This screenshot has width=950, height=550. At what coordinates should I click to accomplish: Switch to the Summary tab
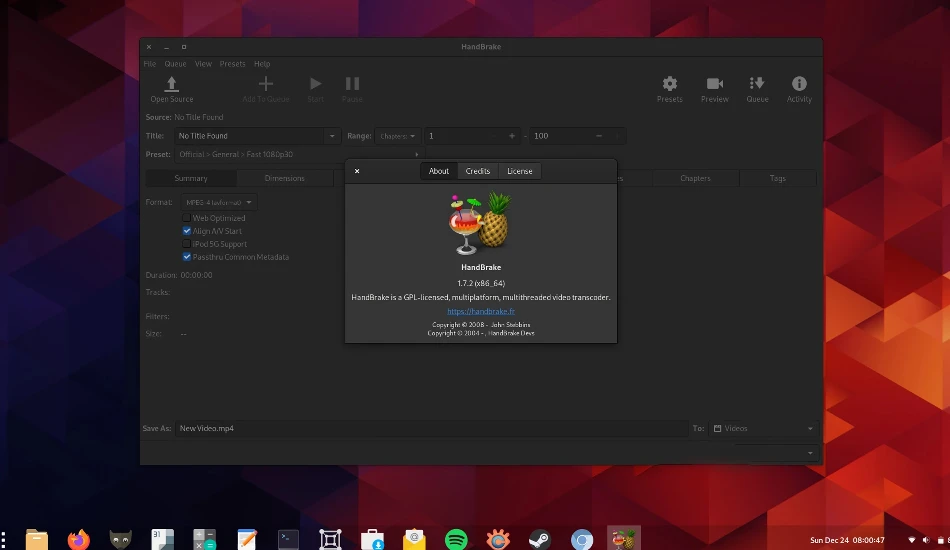click(x=191, y=178)
